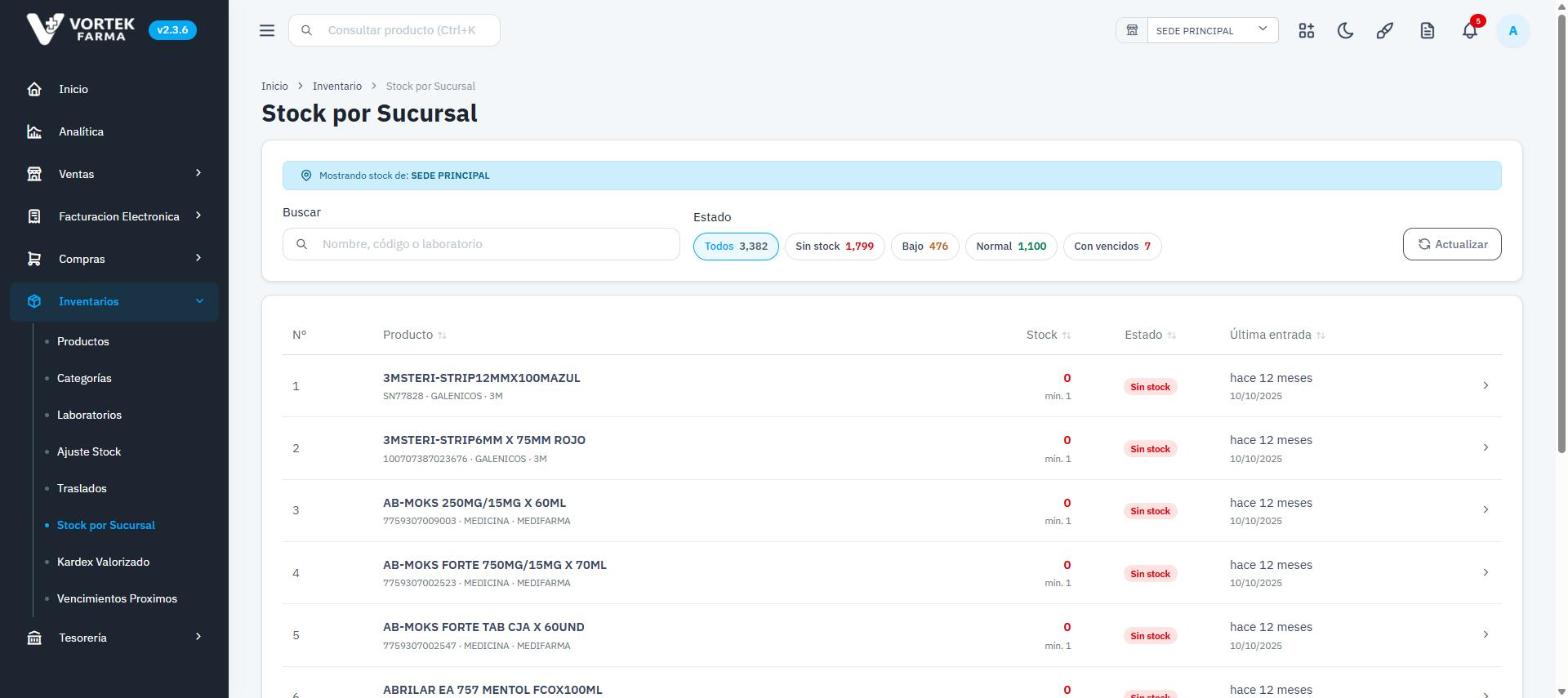Sort table by Última entrada column

(1277, 335)
